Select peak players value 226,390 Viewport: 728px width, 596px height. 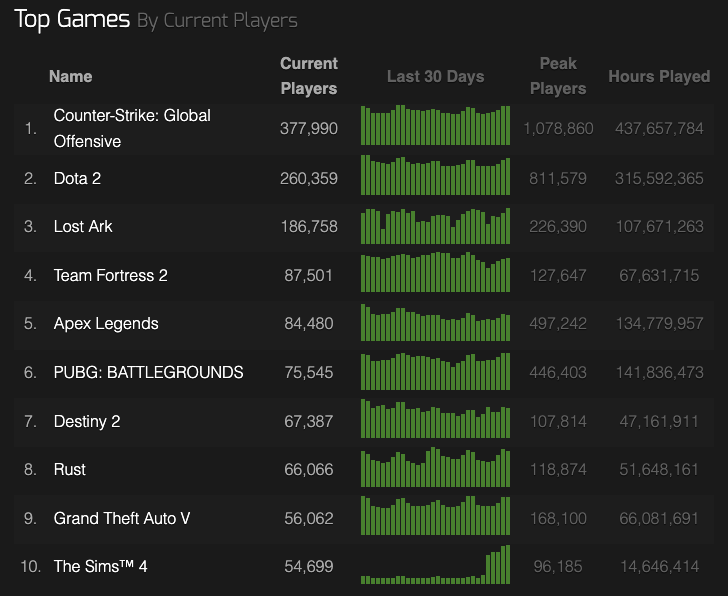point(558,227)
